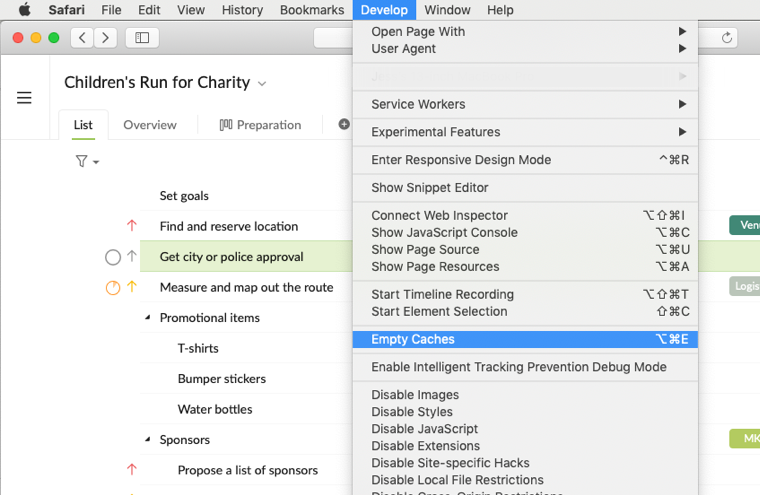The width and height of the screenshot is (760, 495).
Task: Choose Show Page Resources
Action: coord(525,266)
